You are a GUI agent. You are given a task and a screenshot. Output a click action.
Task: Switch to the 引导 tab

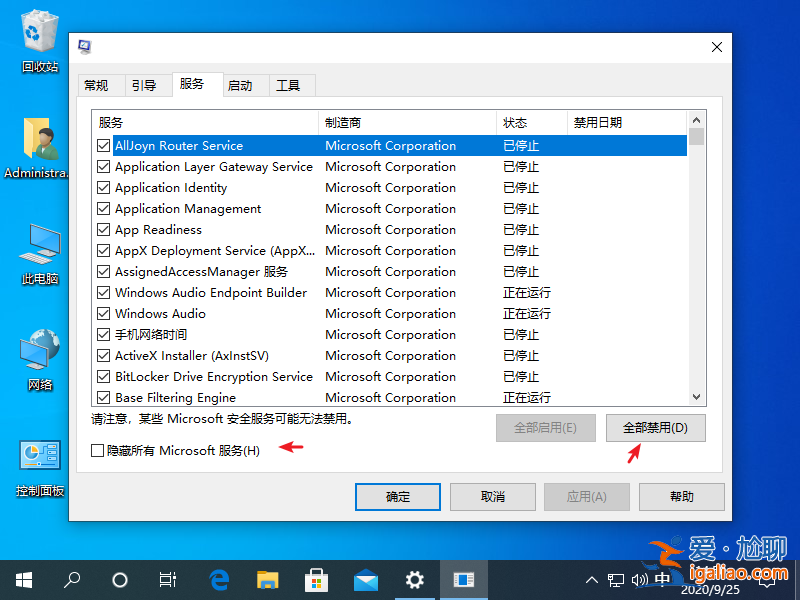click(x=146, y=85)
